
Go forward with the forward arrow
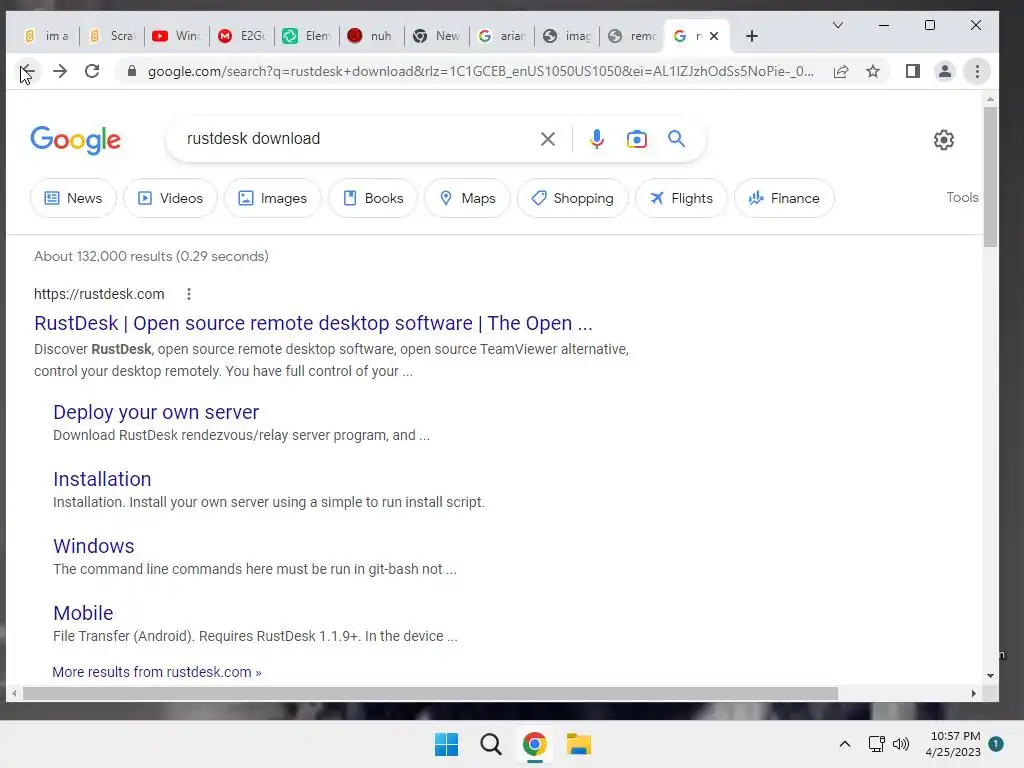click(60, 71)
